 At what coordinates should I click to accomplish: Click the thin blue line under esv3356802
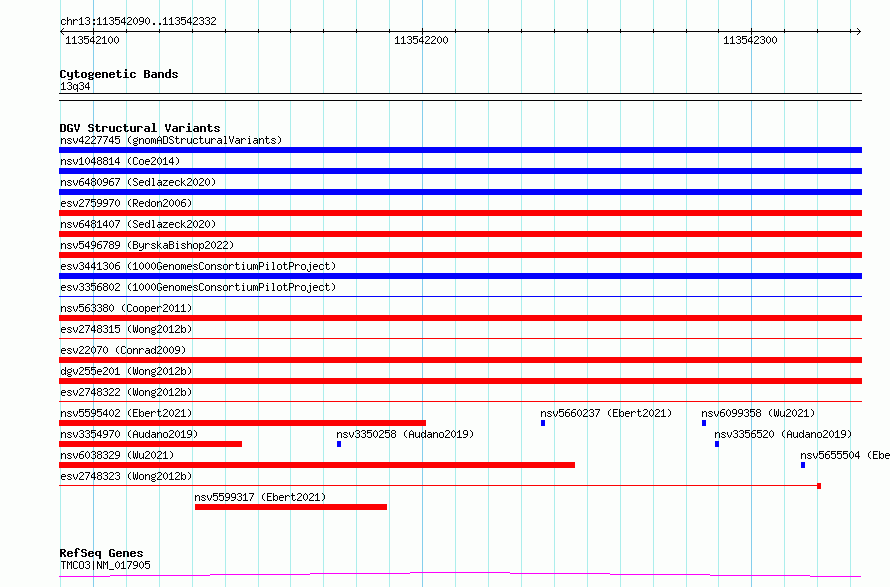(460, 296)
